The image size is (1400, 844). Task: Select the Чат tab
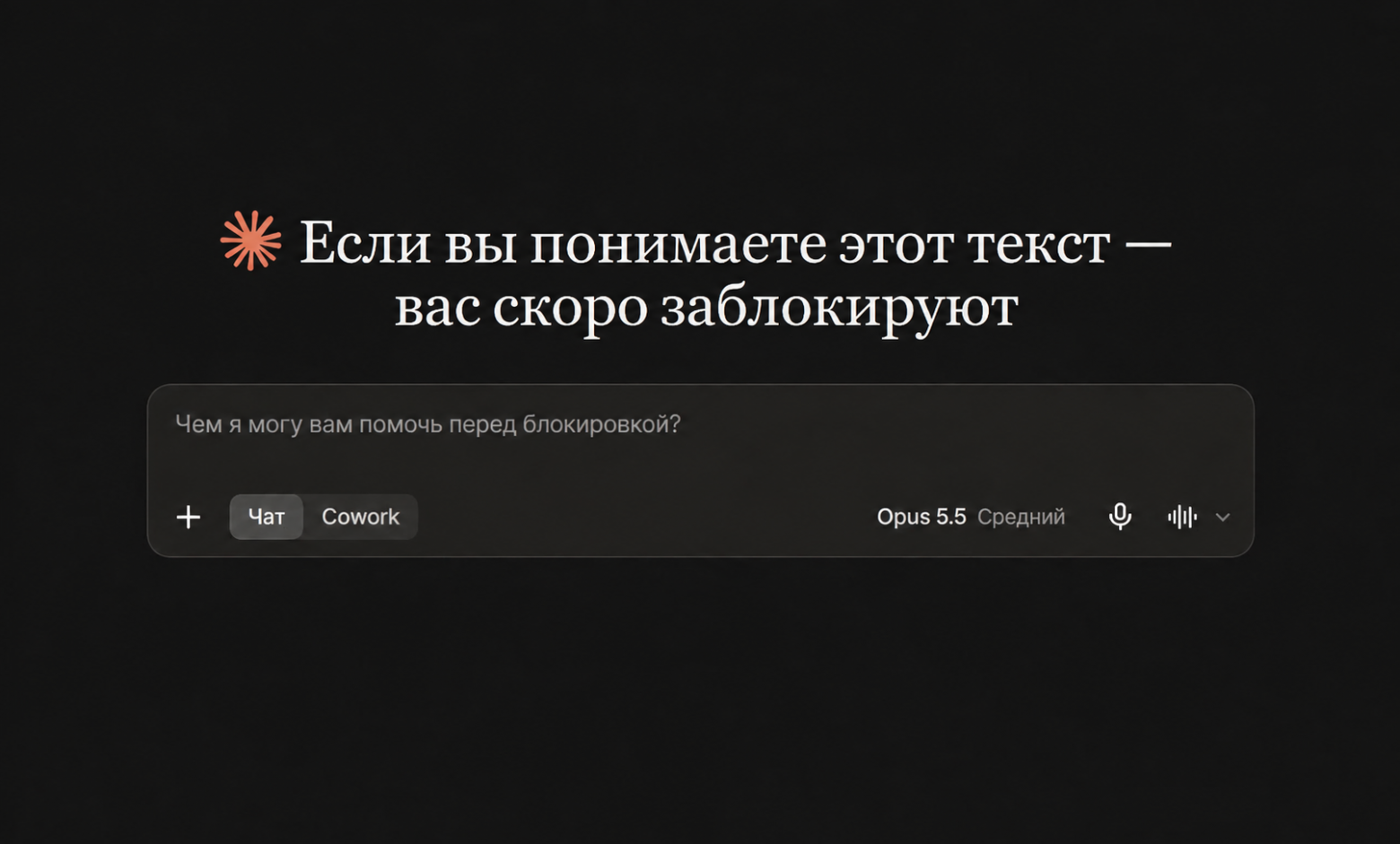click(x=267, y=517)
